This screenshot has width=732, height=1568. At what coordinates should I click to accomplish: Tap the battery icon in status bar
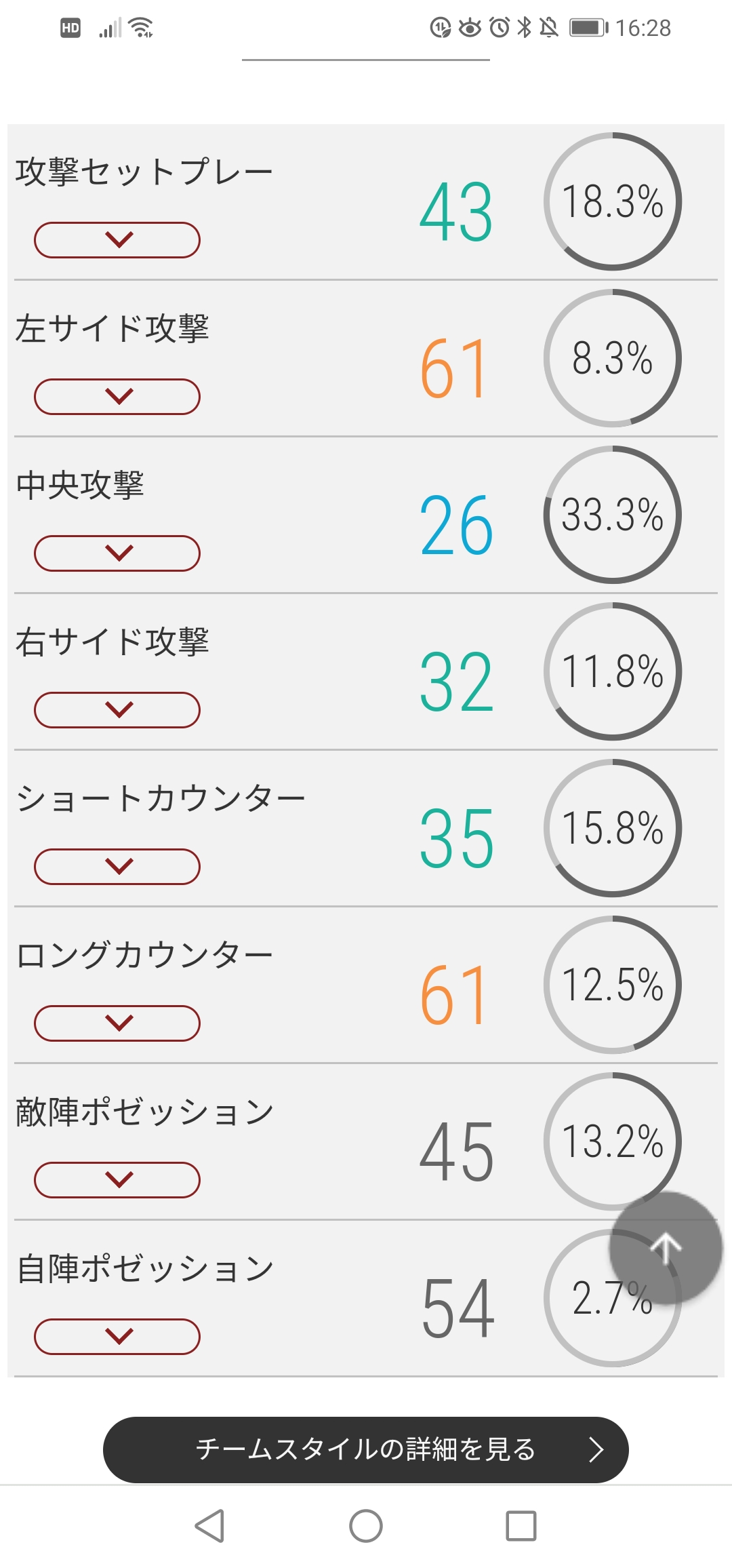588,28
